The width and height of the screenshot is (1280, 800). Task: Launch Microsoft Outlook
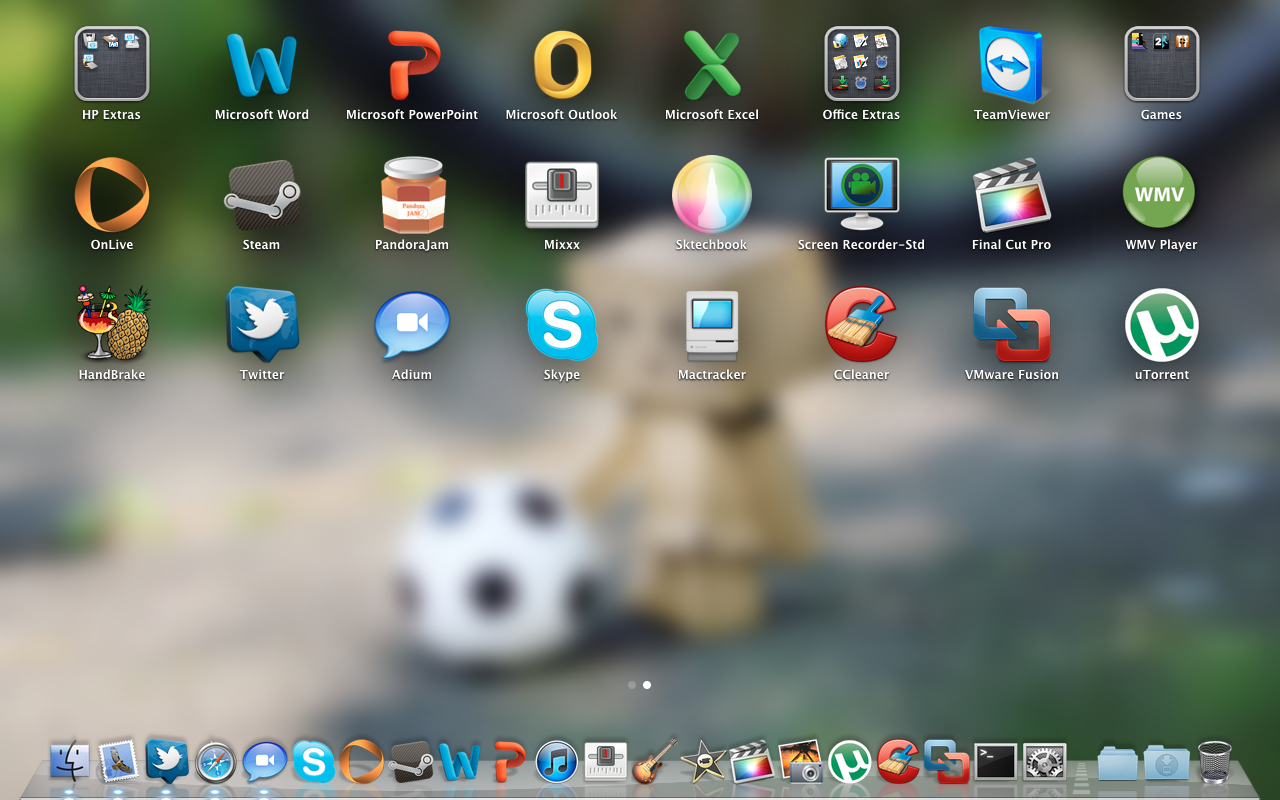562,64
